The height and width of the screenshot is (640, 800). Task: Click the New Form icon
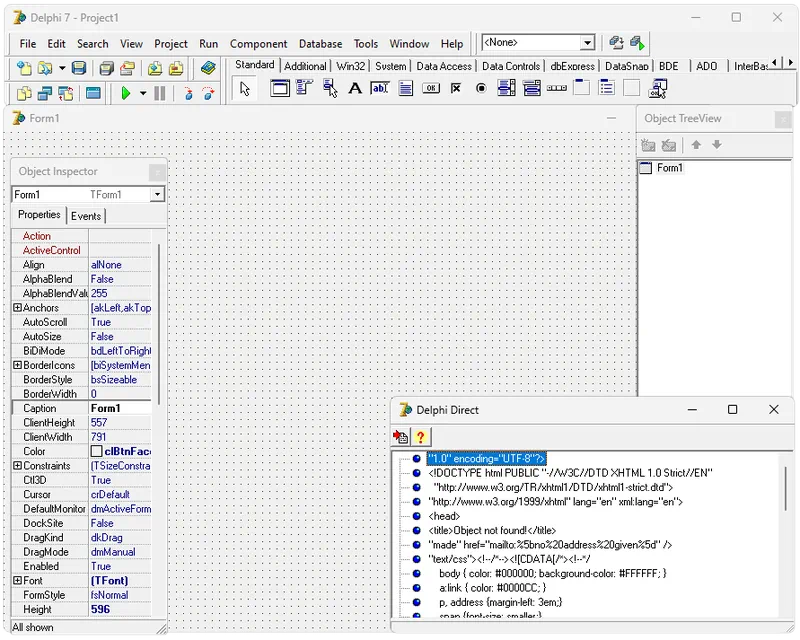(93, 93)
